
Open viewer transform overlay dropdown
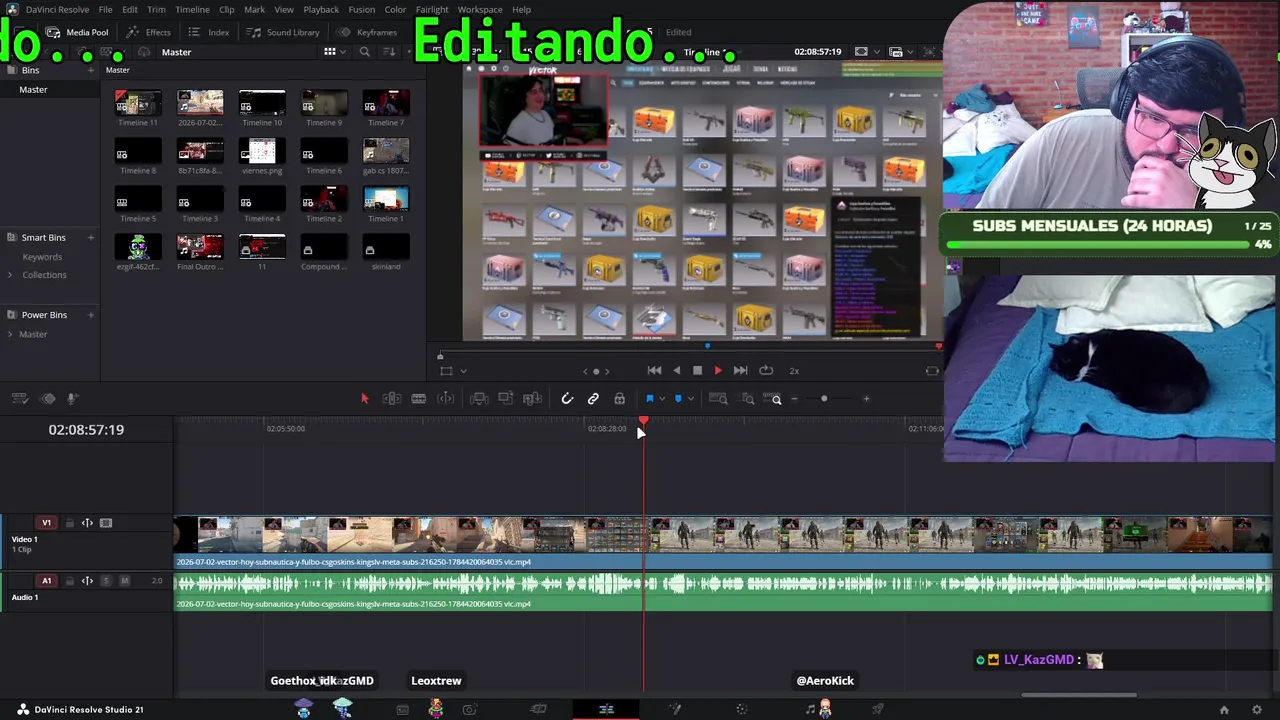[463, 371]
